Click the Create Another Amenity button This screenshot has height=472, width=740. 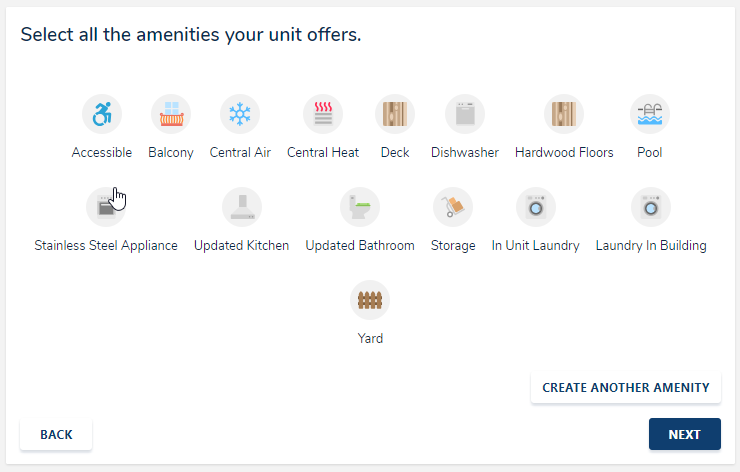626,387
